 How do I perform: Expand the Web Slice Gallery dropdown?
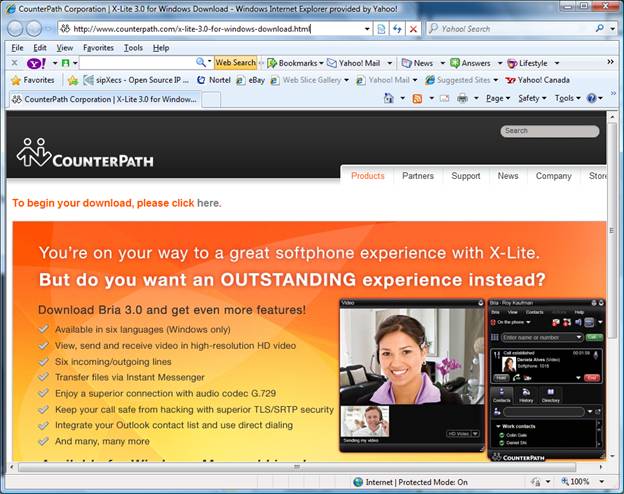346,80
